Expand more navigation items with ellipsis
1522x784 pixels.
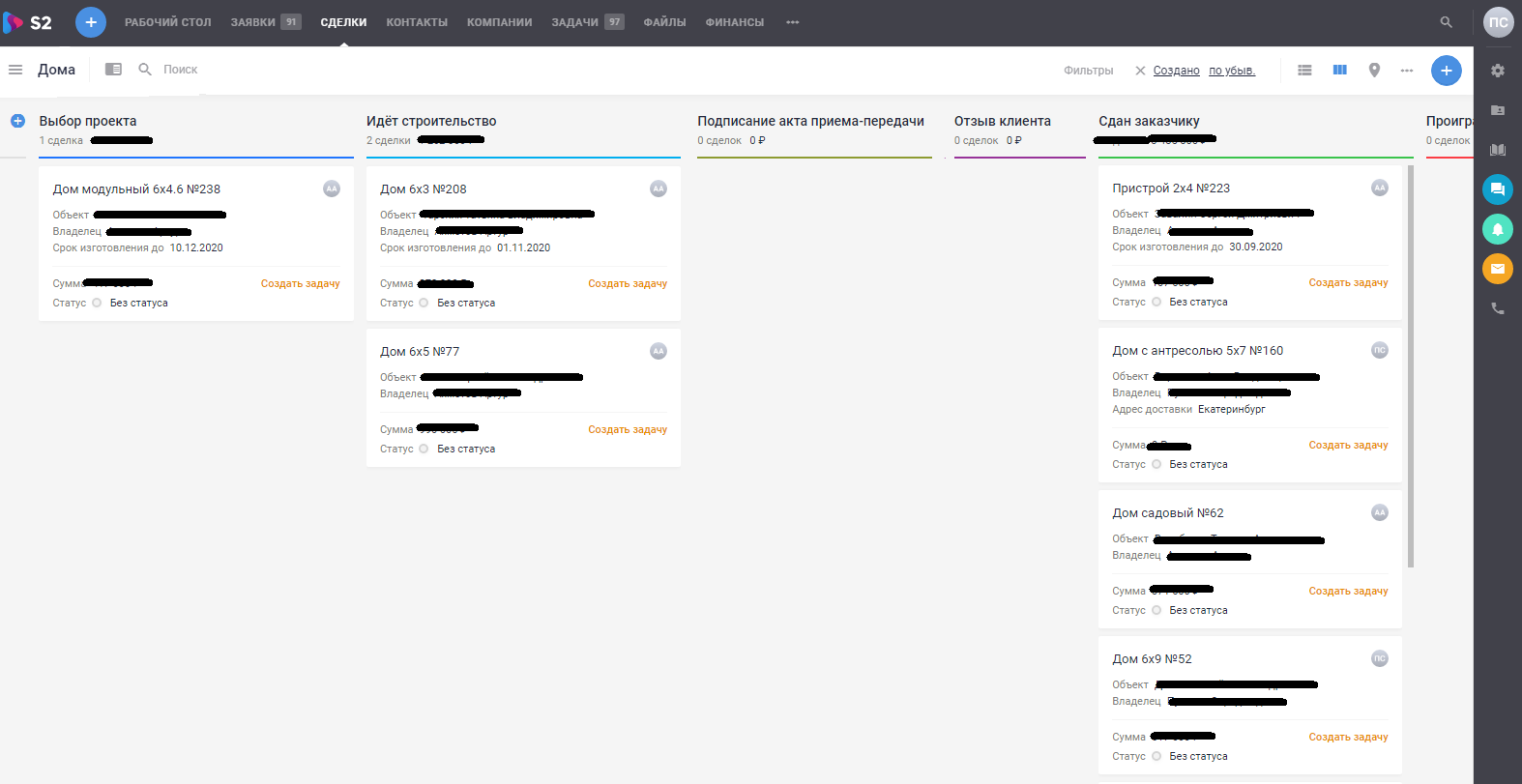coord(793,22)
